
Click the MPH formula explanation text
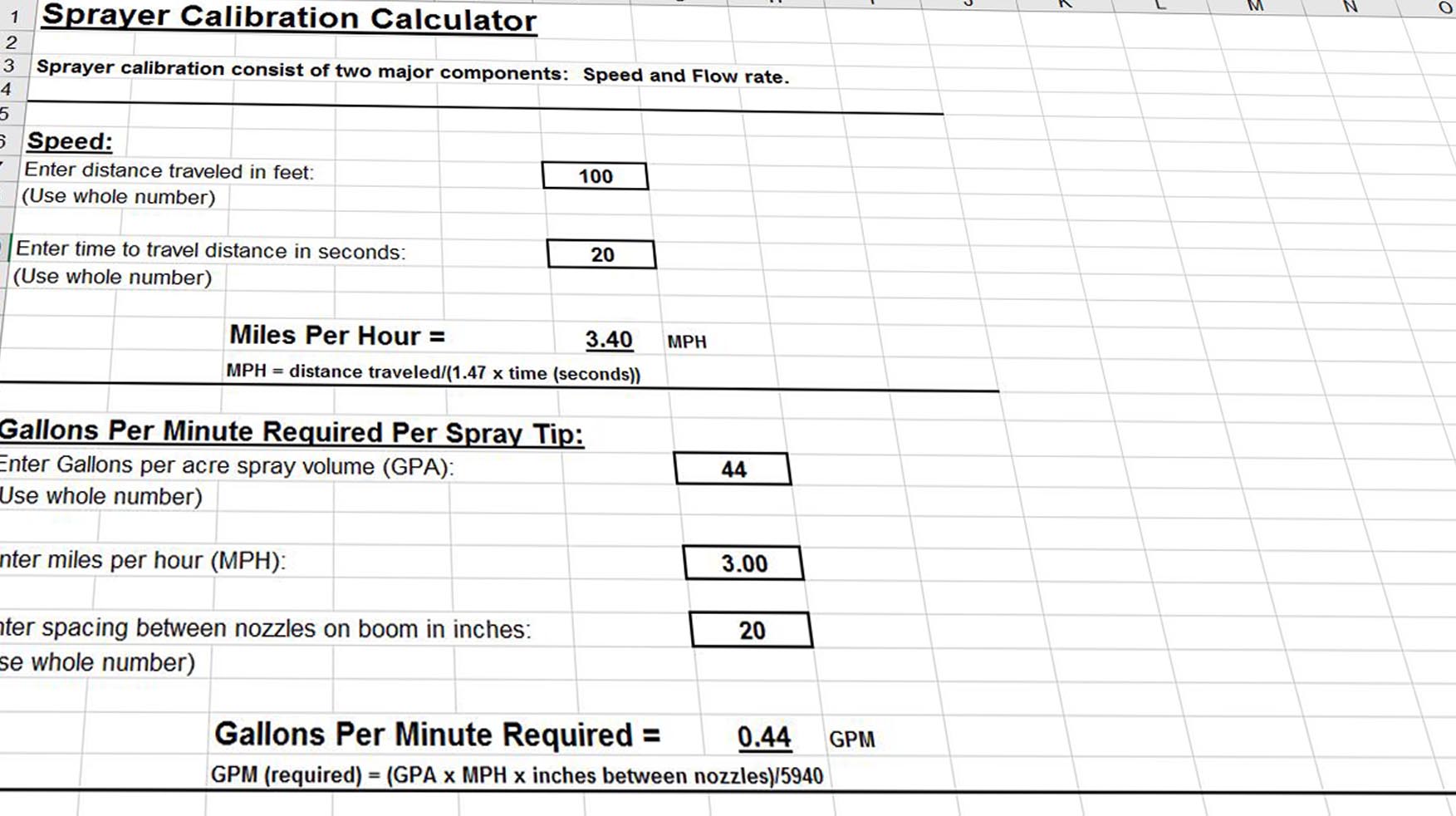point(433,372)
